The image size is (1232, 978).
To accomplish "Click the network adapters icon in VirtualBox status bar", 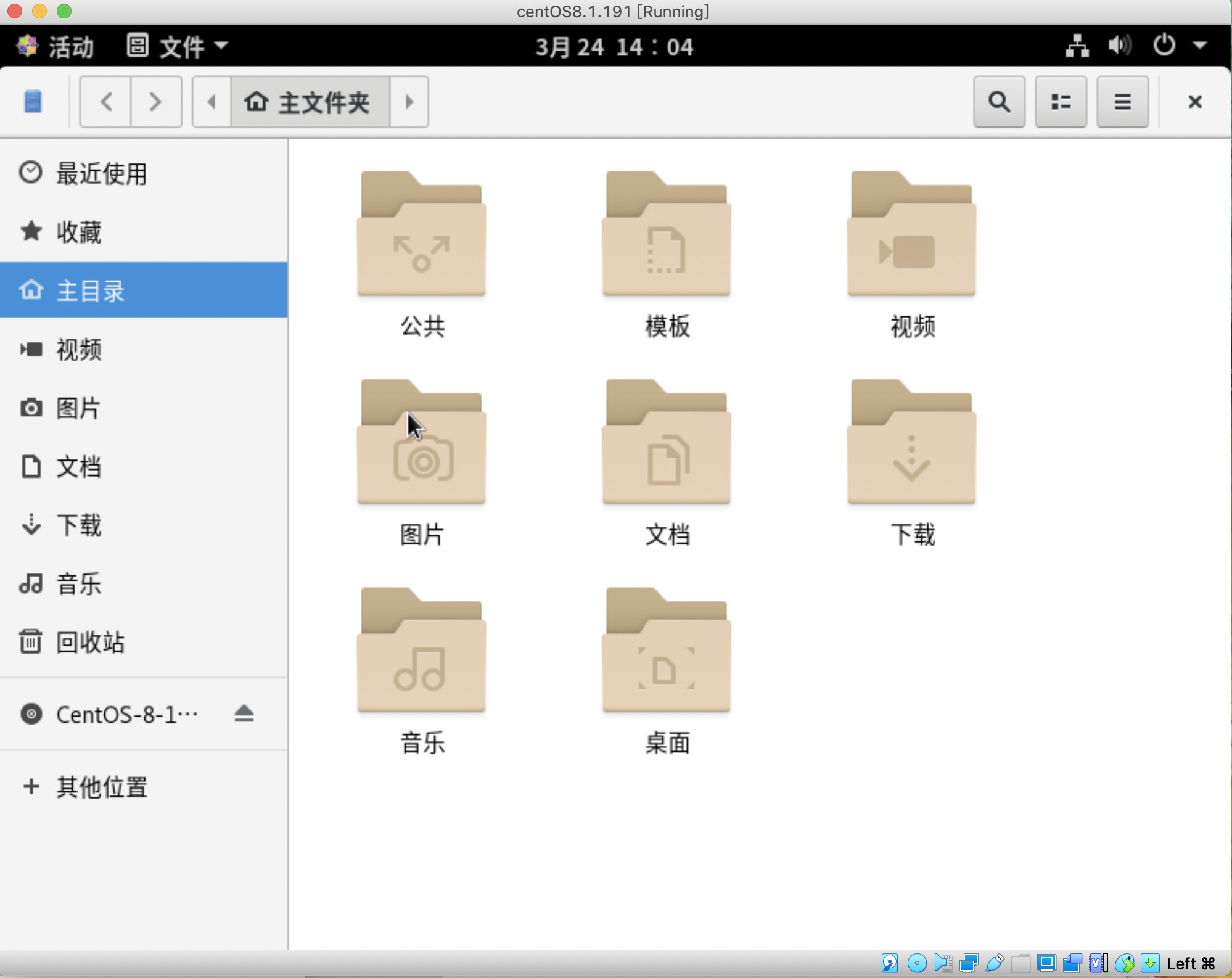I will (x=969, y=963).
